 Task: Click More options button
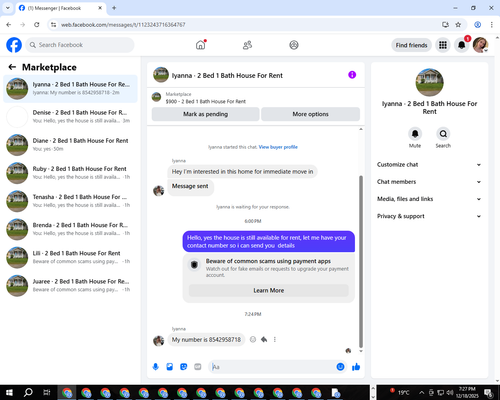coord(310,114)
